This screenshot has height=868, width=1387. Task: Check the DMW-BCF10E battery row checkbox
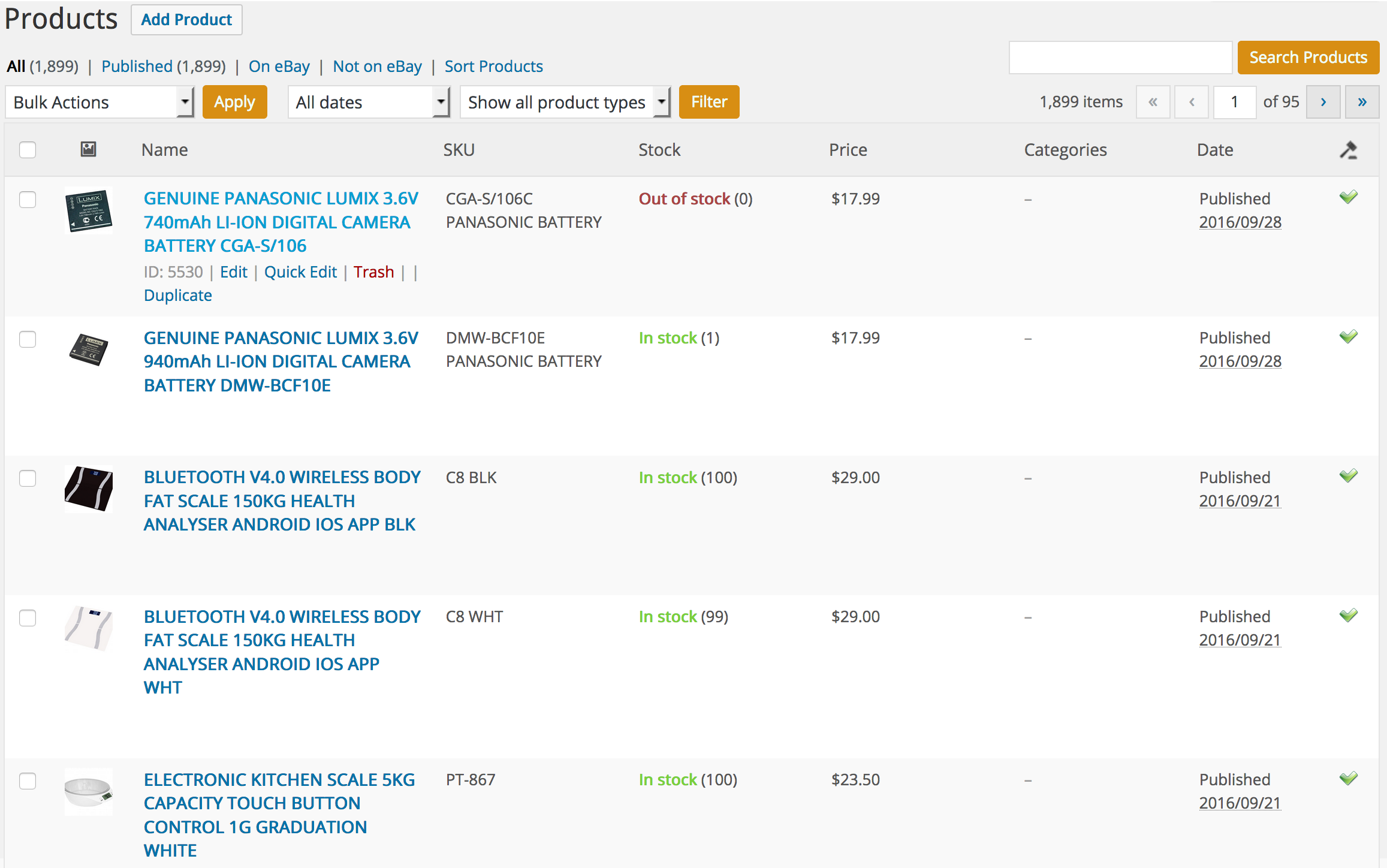coord(28,339)
